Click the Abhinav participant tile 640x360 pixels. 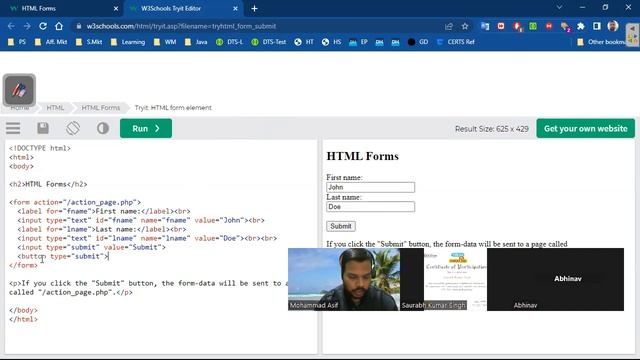(x=556, y=279)
